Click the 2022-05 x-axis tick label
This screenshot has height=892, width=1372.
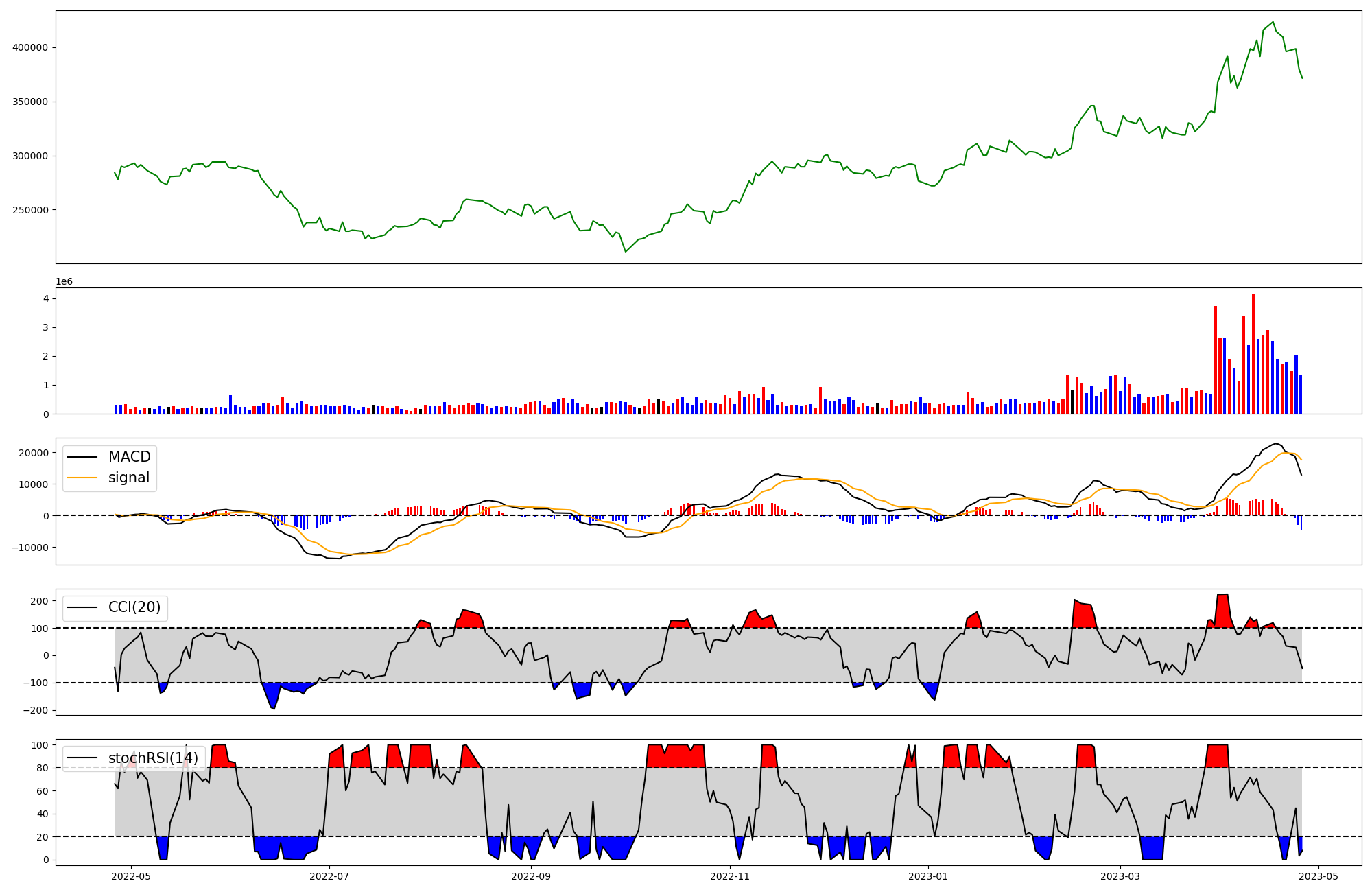tap(130, 876)
